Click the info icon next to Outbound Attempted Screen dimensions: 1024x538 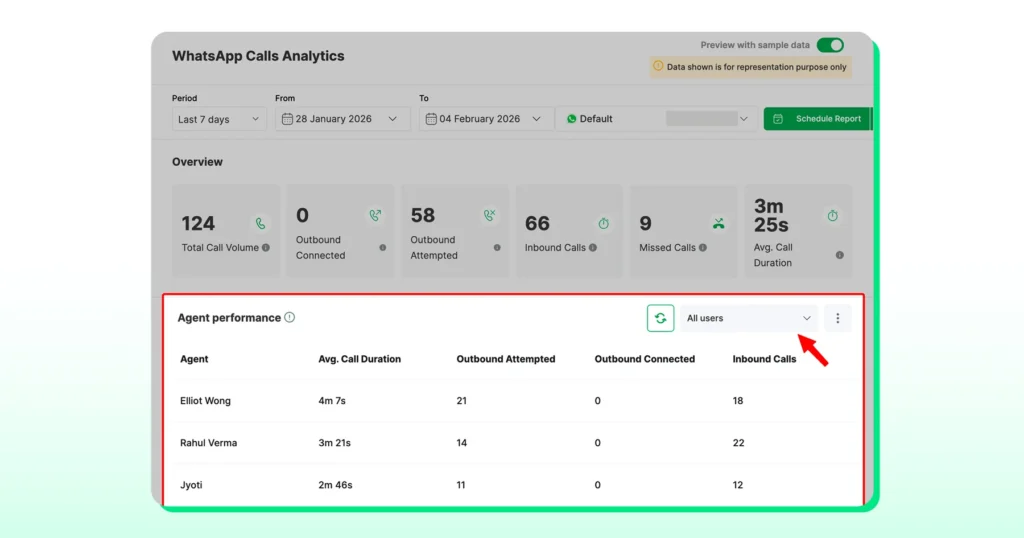(497, 247)
